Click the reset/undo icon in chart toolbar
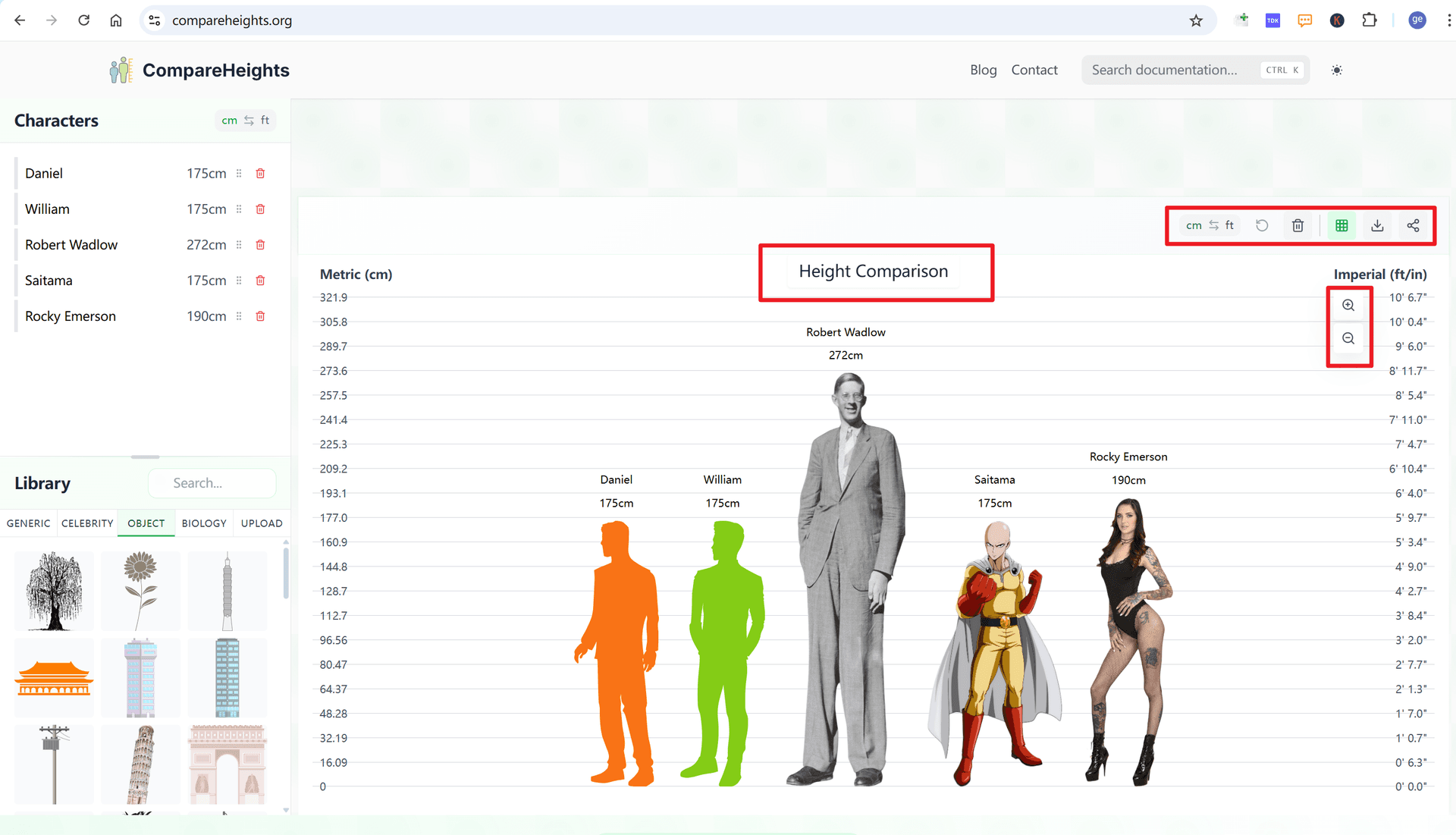Image resolution: width=1456 pixels, height=835 pixels. pyautogui.click(x=1262, y=225)
